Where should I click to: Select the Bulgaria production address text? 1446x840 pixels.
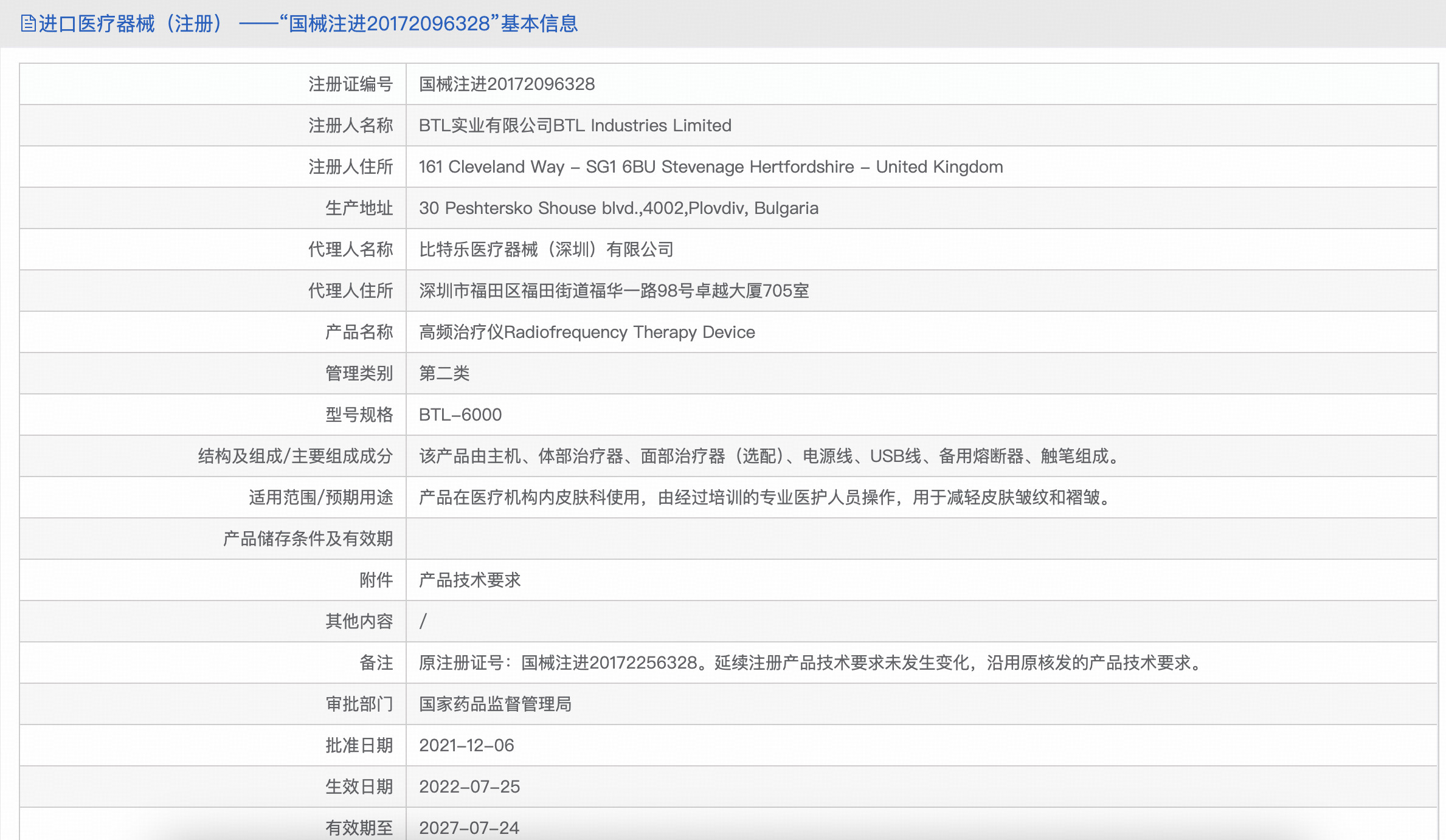618,208
